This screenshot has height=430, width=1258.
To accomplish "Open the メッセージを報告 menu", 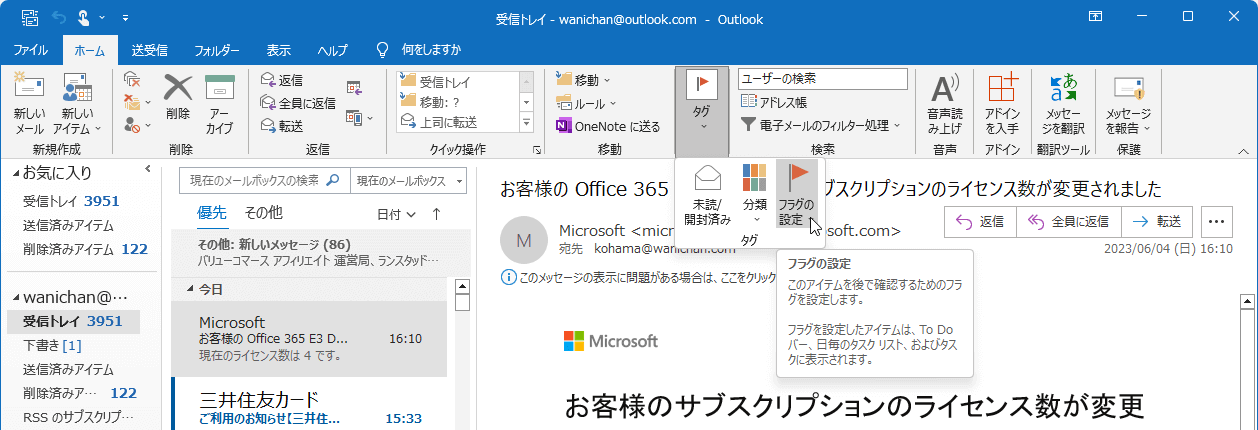I will click(1128, 104).
